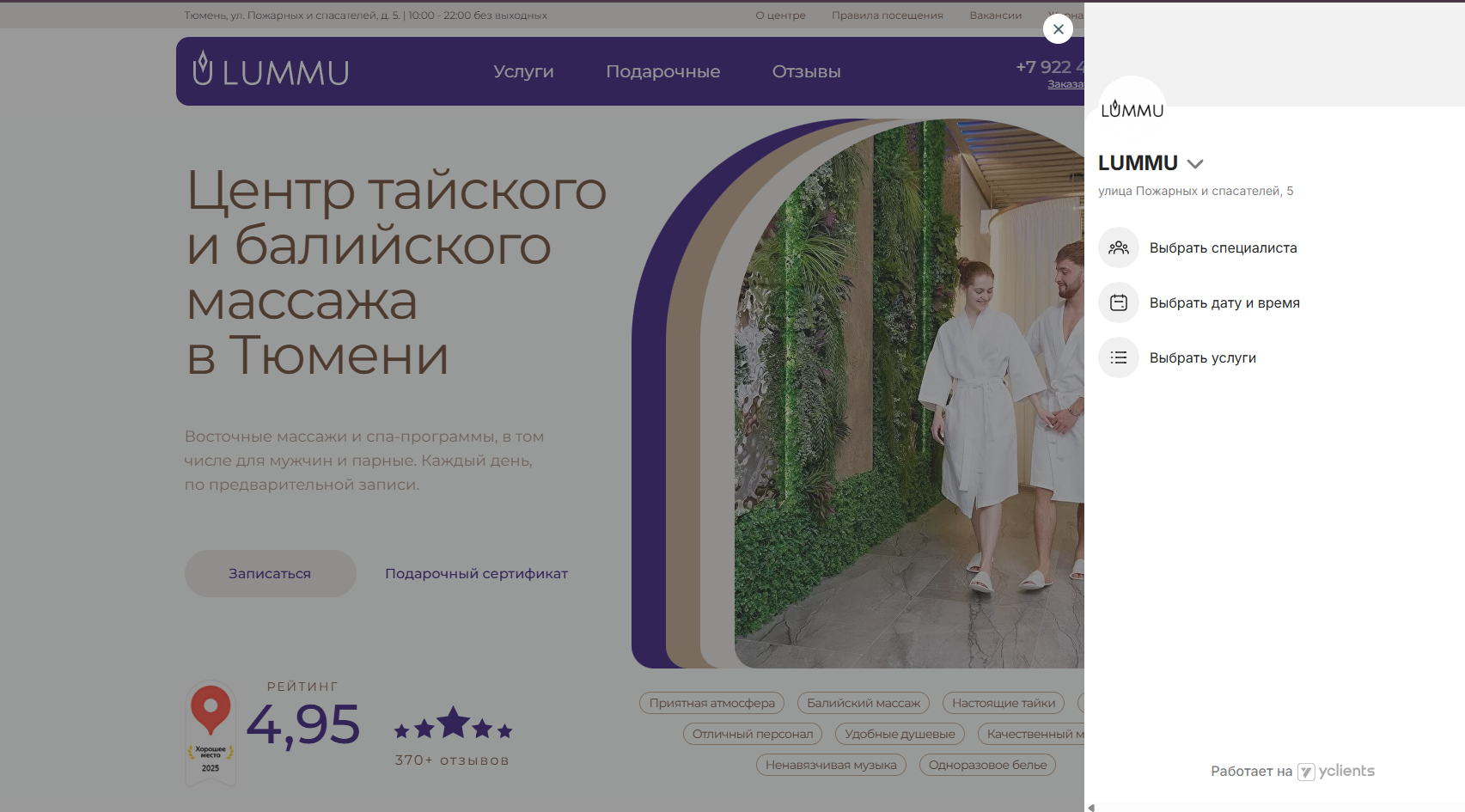
Task: Click the services list icon in widget
Action: tap(1118, 357)
